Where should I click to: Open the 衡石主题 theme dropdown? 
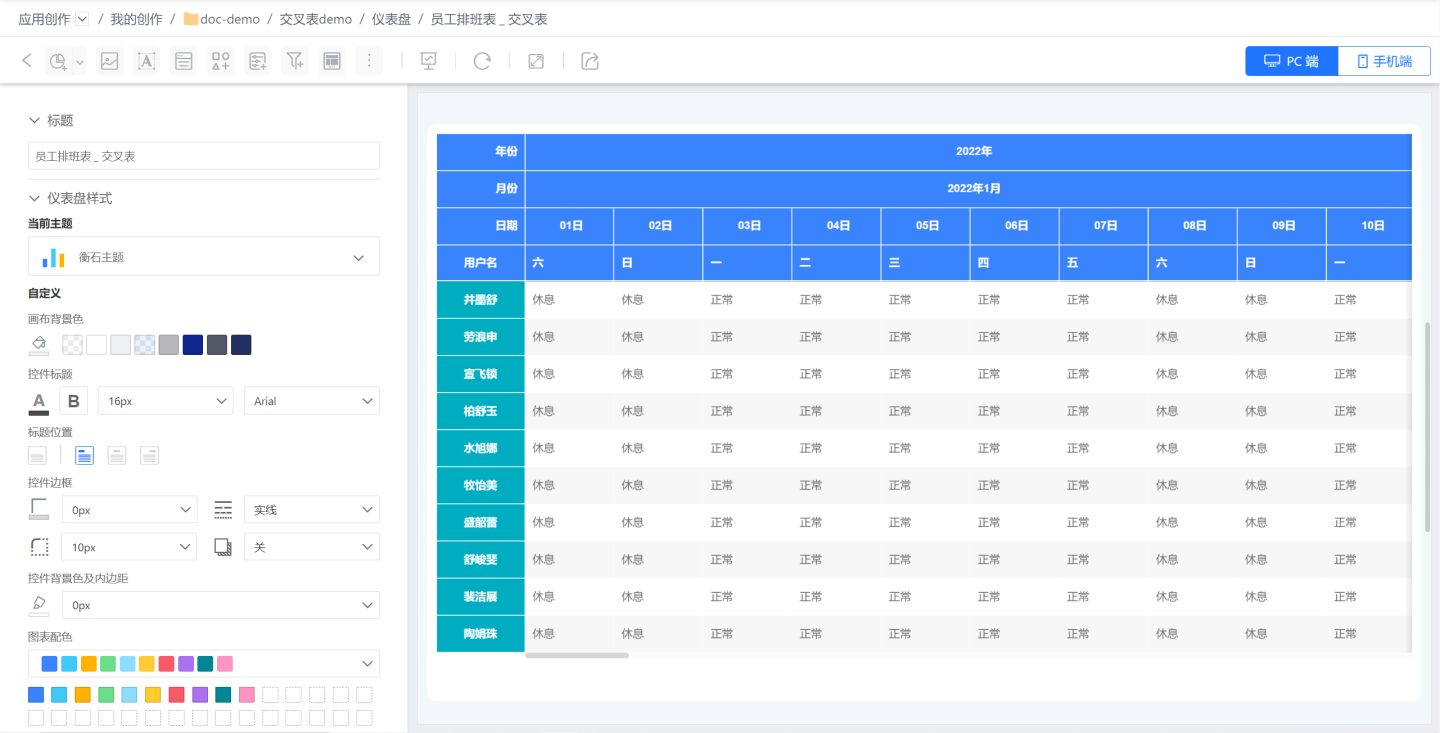(204, 257)
